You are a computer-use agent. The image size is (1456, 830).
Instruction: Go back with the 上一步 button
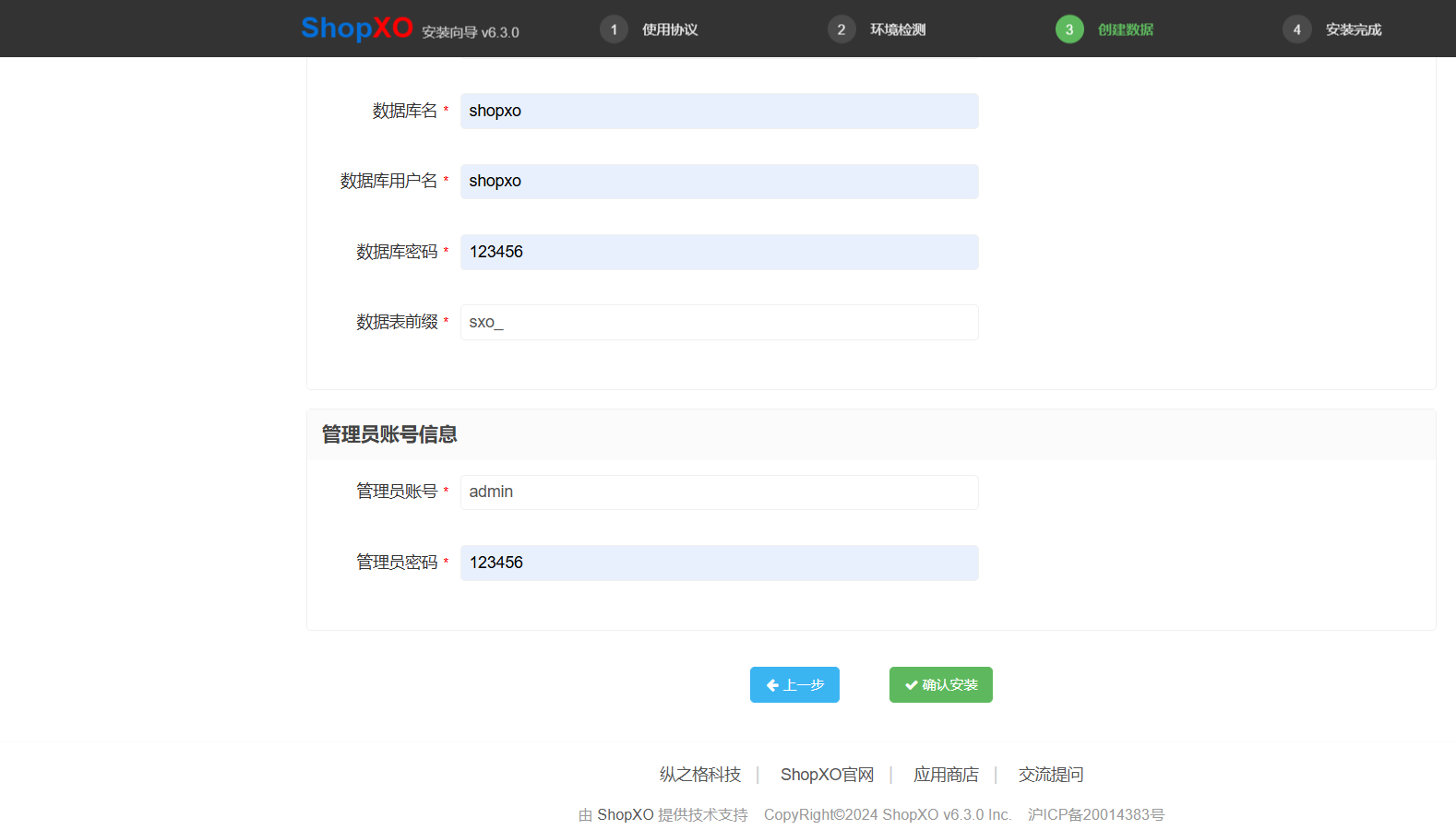794,684
